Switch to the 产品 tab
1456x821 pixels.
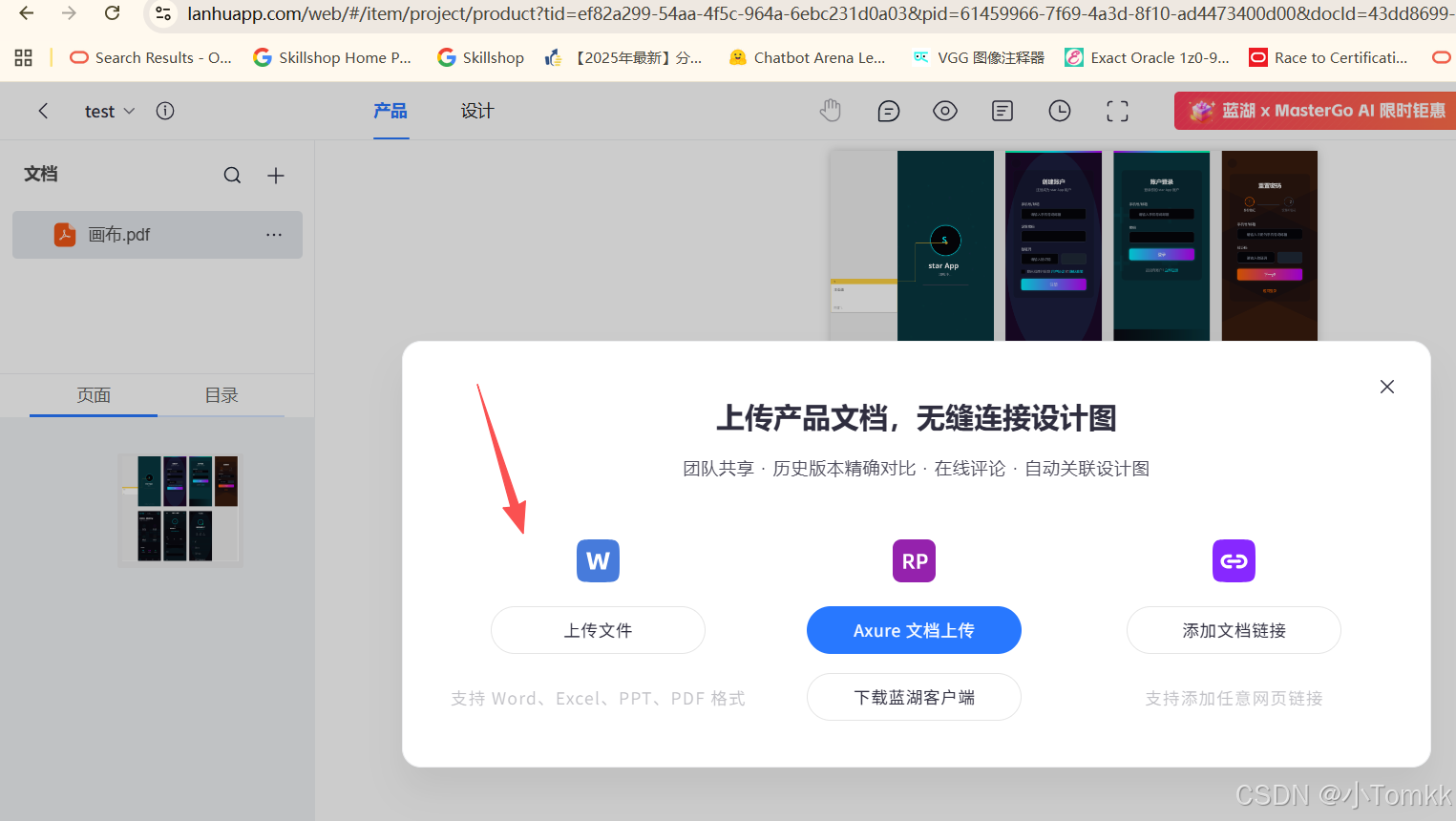point(390,111)
